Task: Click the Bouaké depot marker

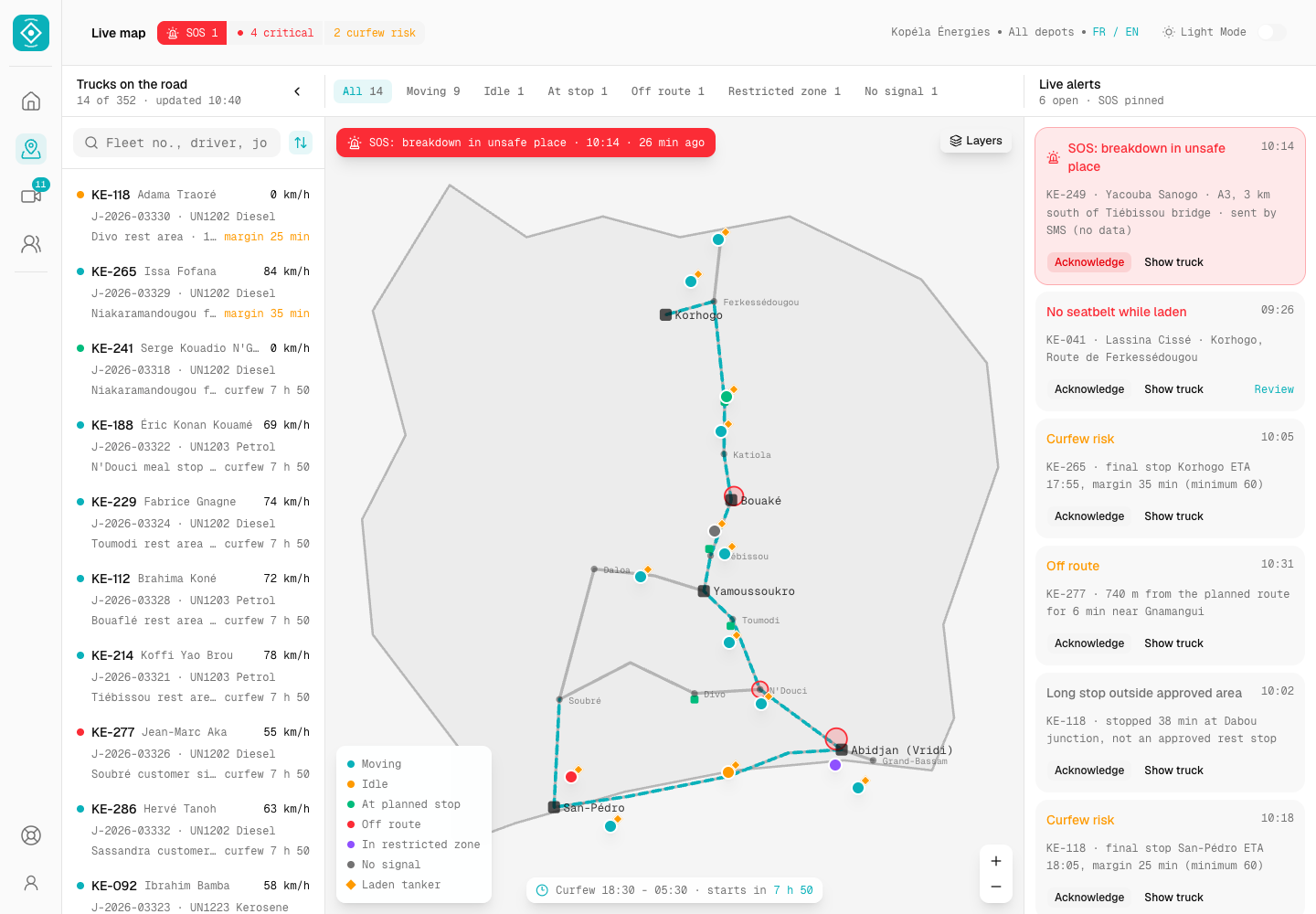Action: (731, 499)
